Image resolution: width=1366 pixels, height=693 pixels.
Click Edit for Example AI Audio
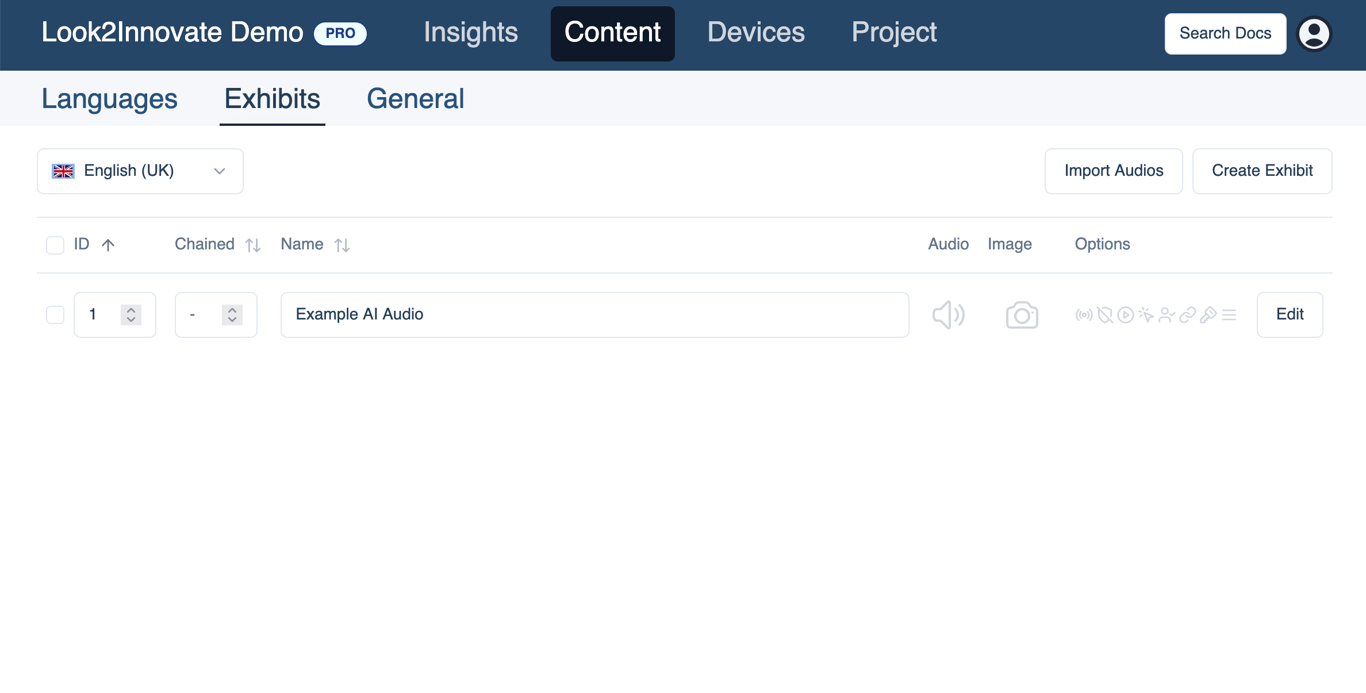(x=1290, y=315)
